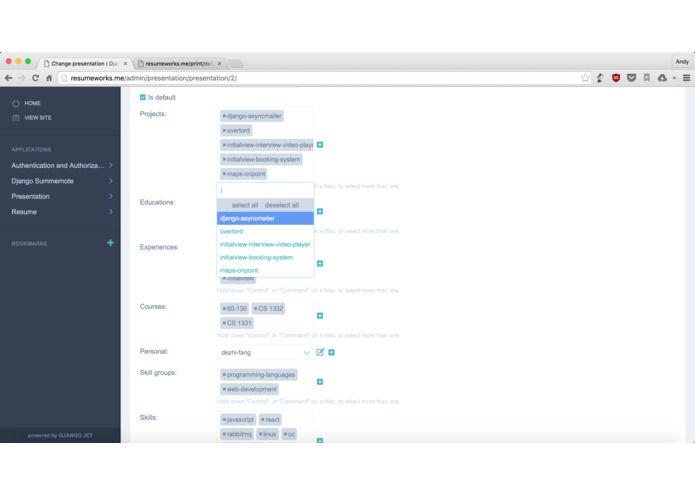Bookmark page with star icon
The height and width of the screenshot is (494, 695).
point(585,78)
